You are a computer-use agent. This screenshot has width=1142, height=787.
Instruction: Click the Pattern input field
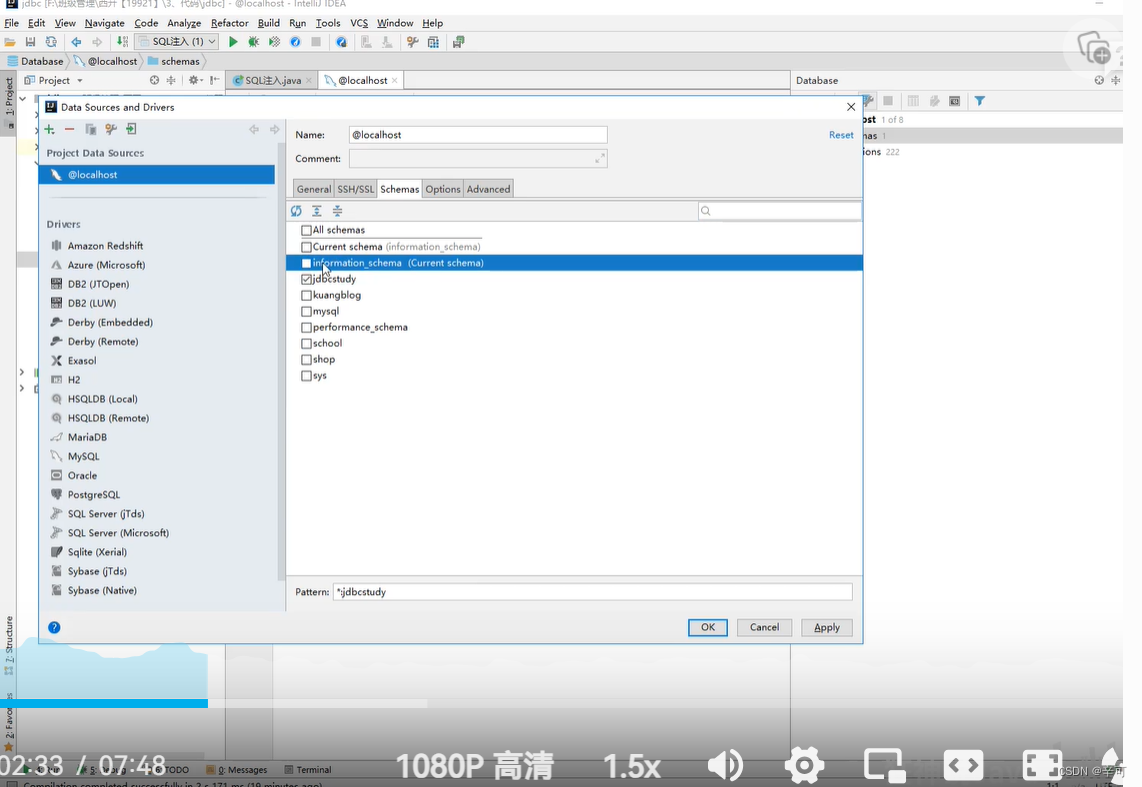pyautogui.click(x=592, y=592)
